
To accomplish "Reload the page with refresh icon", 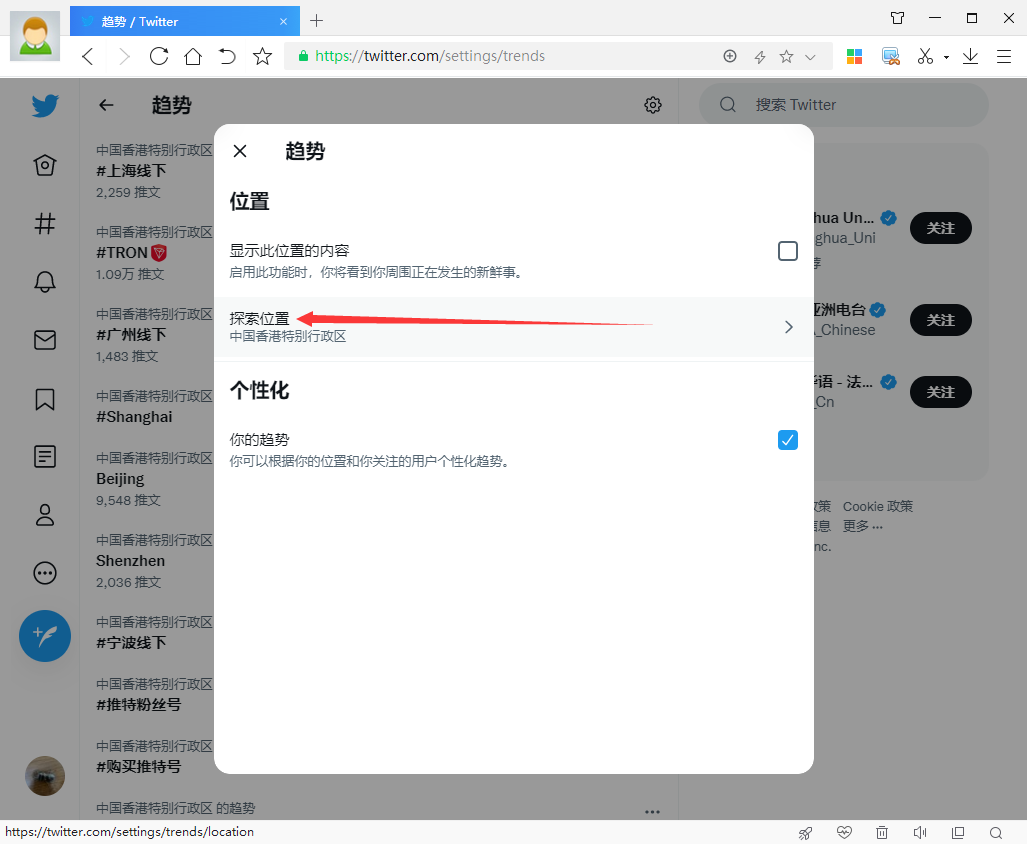I will coord(159,56).
